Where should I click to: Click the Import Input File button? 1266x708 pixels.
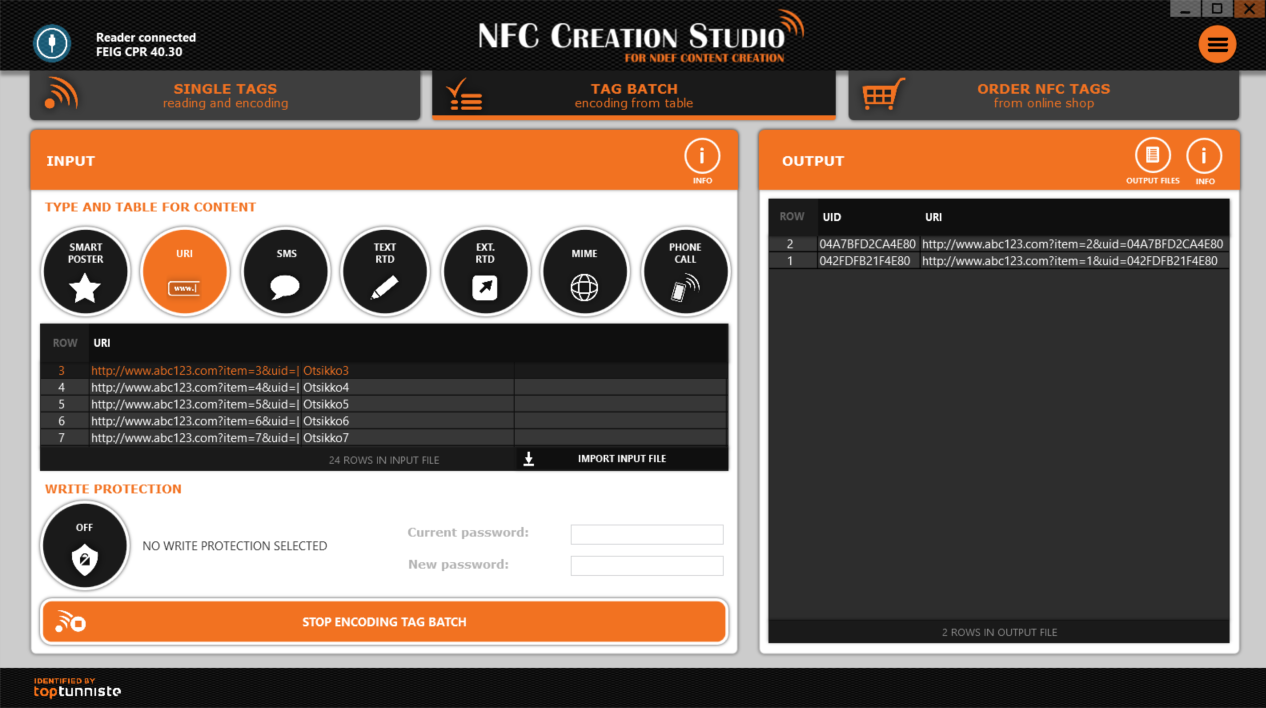point(621,459)
